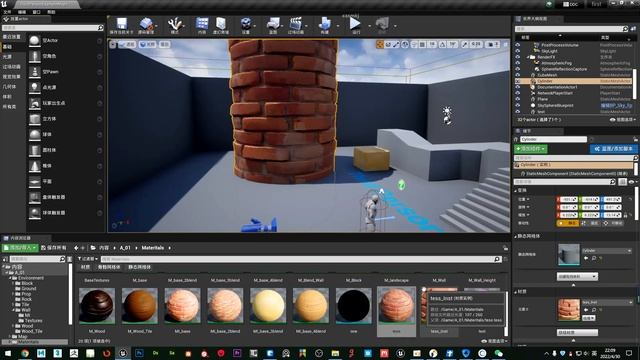Open the Filters dropdown in Content Browser
The height and width of the screenshot is (360, 640).
point(87,259)
